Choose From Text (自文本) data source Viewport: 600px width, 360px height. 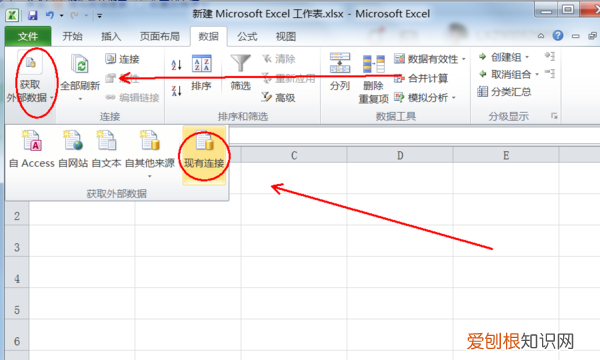click(106, 150)
